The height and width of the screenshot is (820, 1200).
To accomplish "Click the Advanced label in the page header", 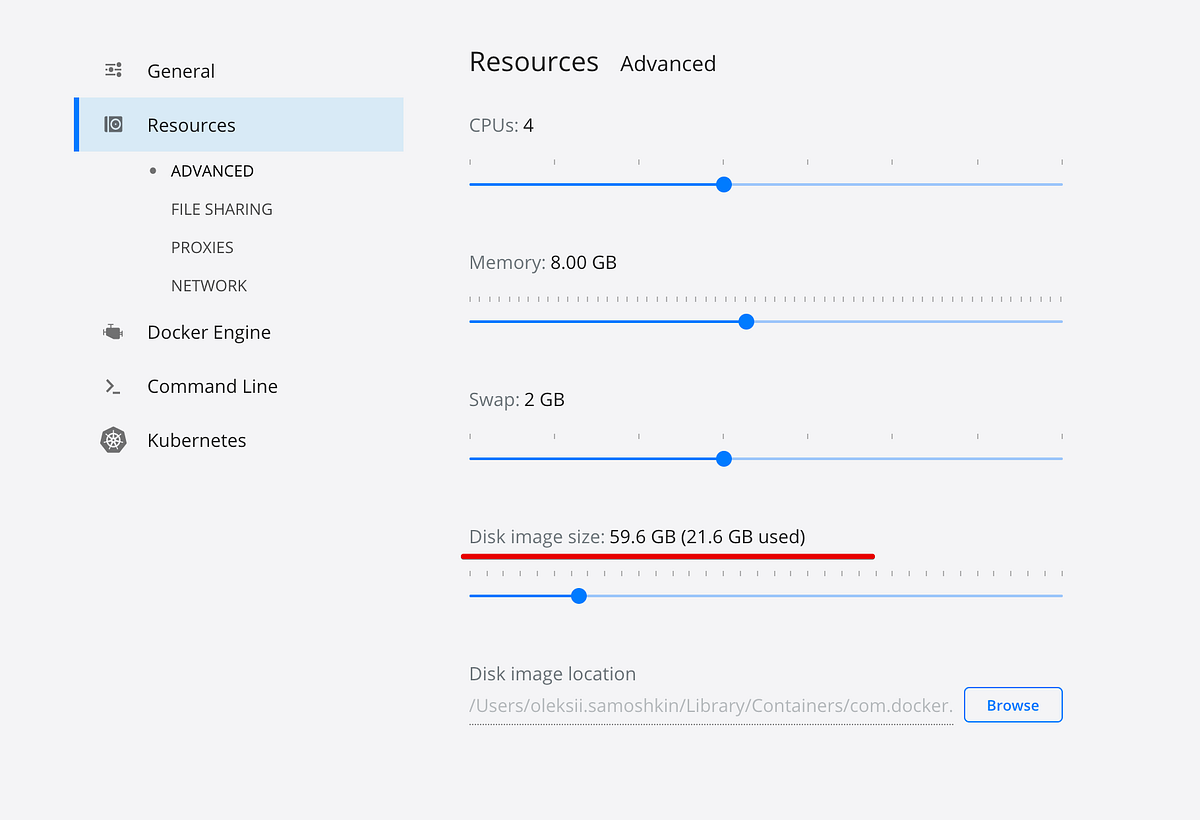I will click(668, 63).
